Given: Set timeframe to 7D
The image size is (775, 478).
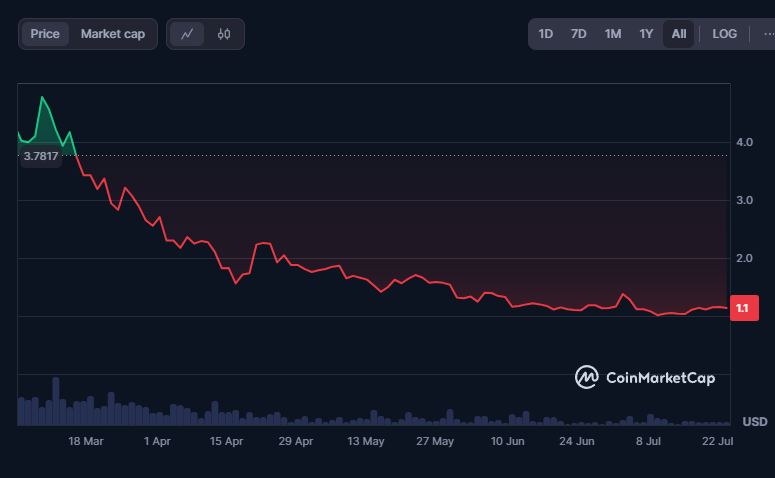Looking at the screenshot, I should click(x=578, y=34).
